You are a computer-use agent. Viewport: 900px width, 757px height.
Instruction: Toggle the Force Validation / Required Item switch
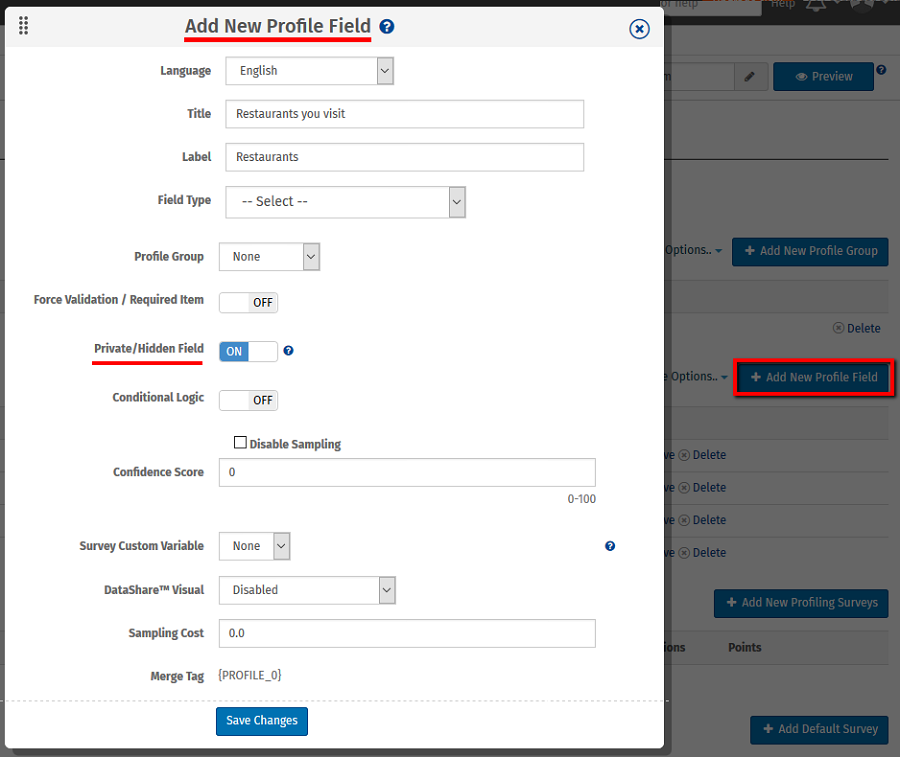point(248,302)
